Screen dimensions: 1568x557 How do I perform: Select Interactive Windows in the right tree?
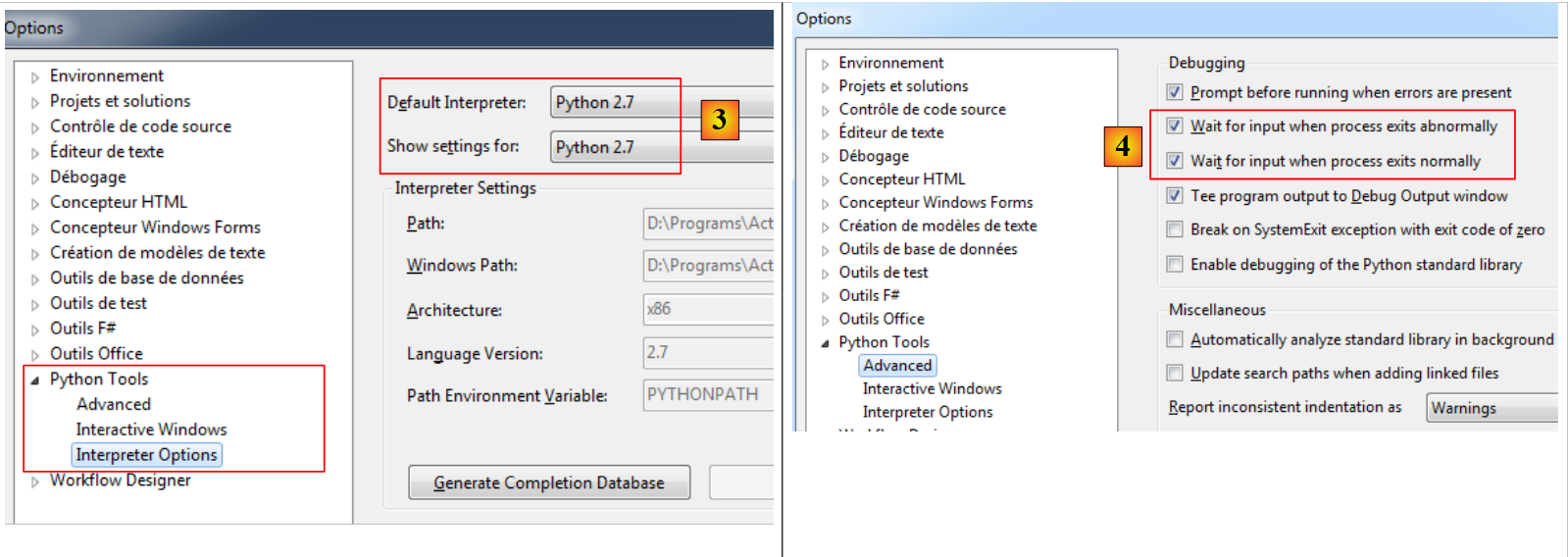[932, 389]
